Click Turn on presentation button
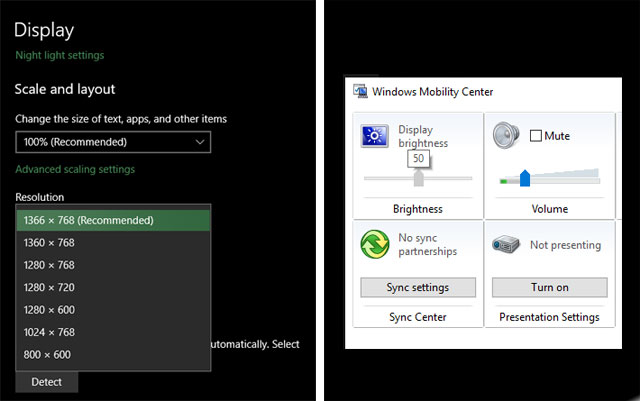The height and width of the screenshot is (401, 640). tap(549, 287)
